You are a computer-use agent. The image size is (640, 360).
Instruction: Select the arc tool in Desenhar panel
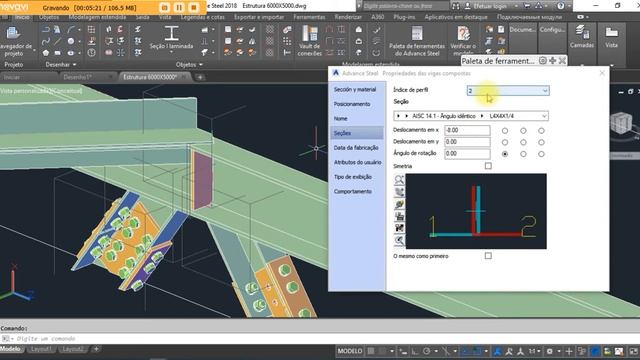tap(71, 29)
